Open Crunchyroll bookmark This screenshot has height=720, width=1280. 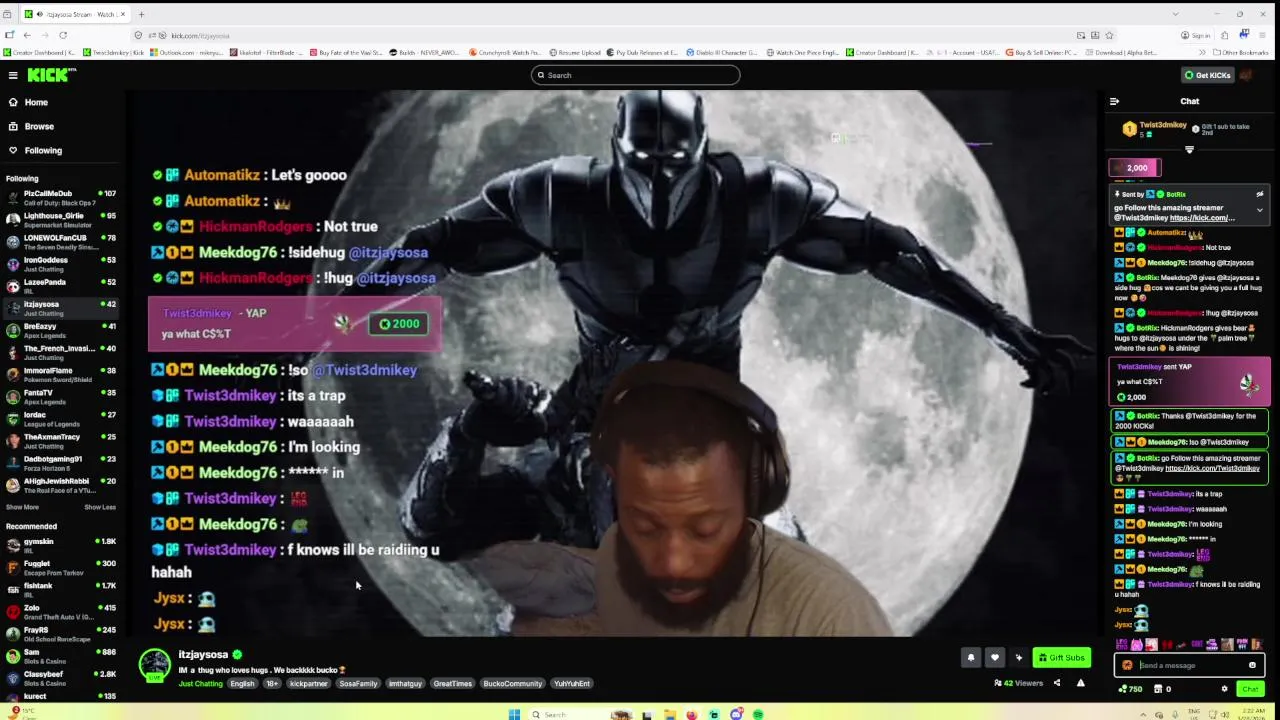pyautogui.click(x=505, y=52)
